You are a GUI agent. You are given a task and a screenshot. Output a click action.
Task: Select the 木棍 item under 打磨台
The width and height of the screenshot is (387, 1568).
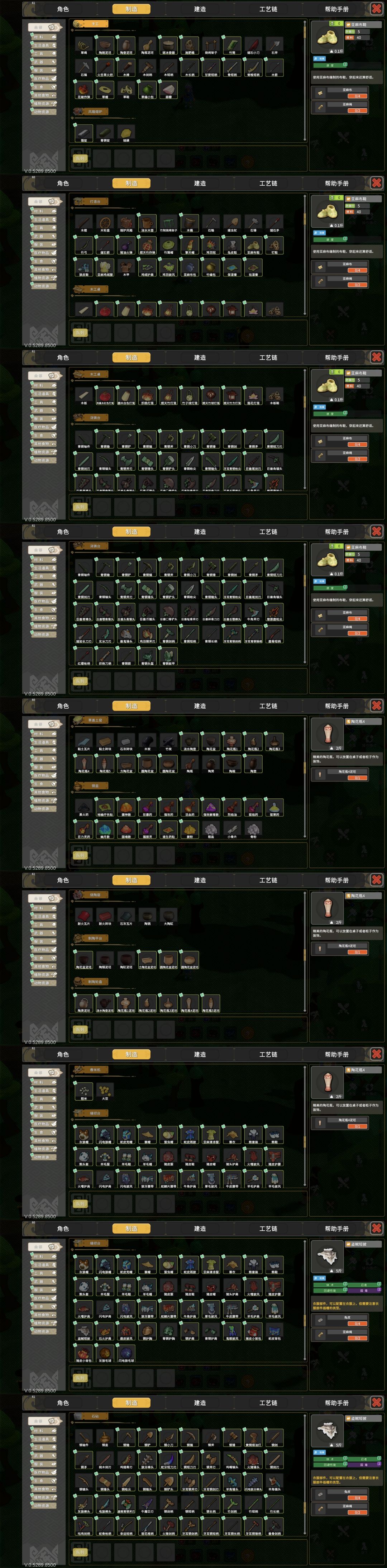point(84,223)
